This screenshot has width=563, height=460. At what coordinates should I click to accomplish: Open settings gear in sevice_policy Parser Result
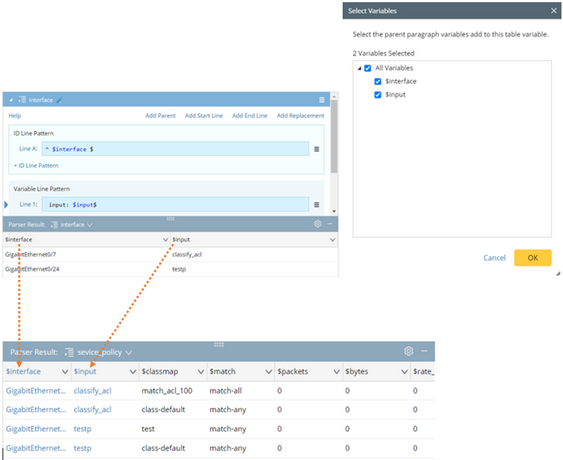pos(409,351)
